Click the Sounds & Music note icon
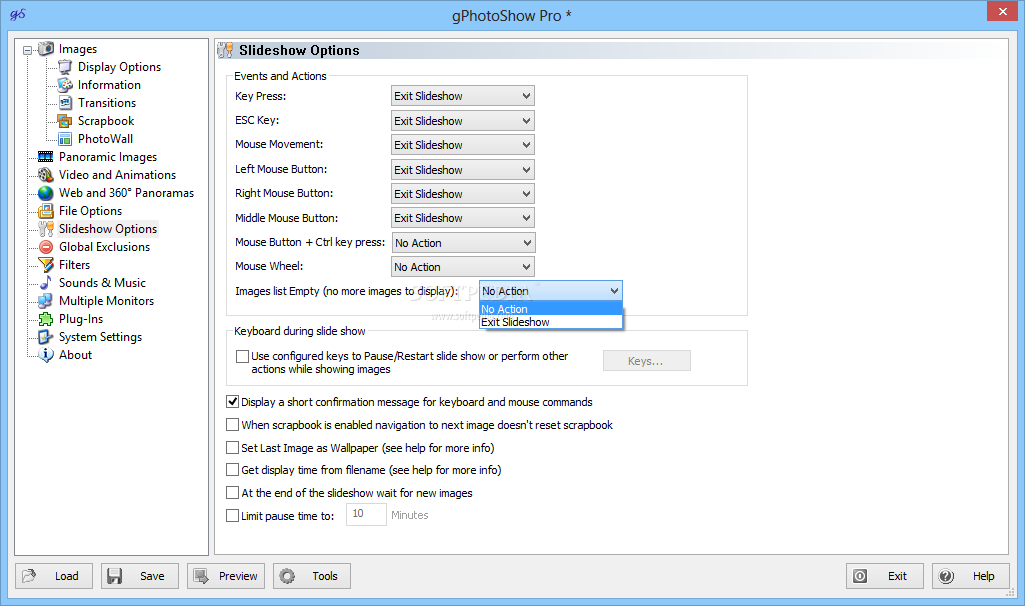The height and width of the screenshot is (606, 1025). pos(46,282)
